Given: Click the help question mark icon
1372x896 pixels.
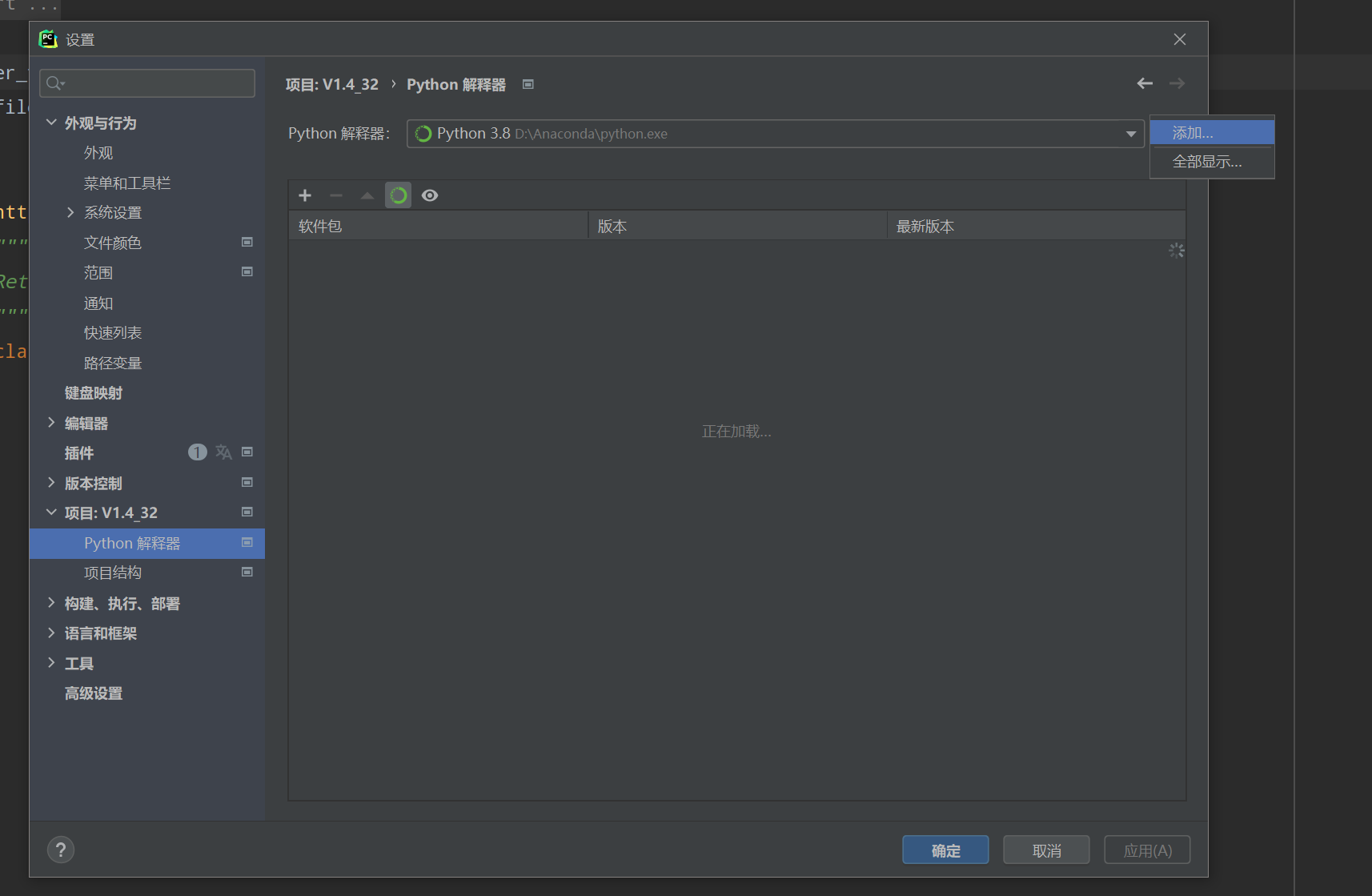Looking at the screenshot, I should 61,850.
